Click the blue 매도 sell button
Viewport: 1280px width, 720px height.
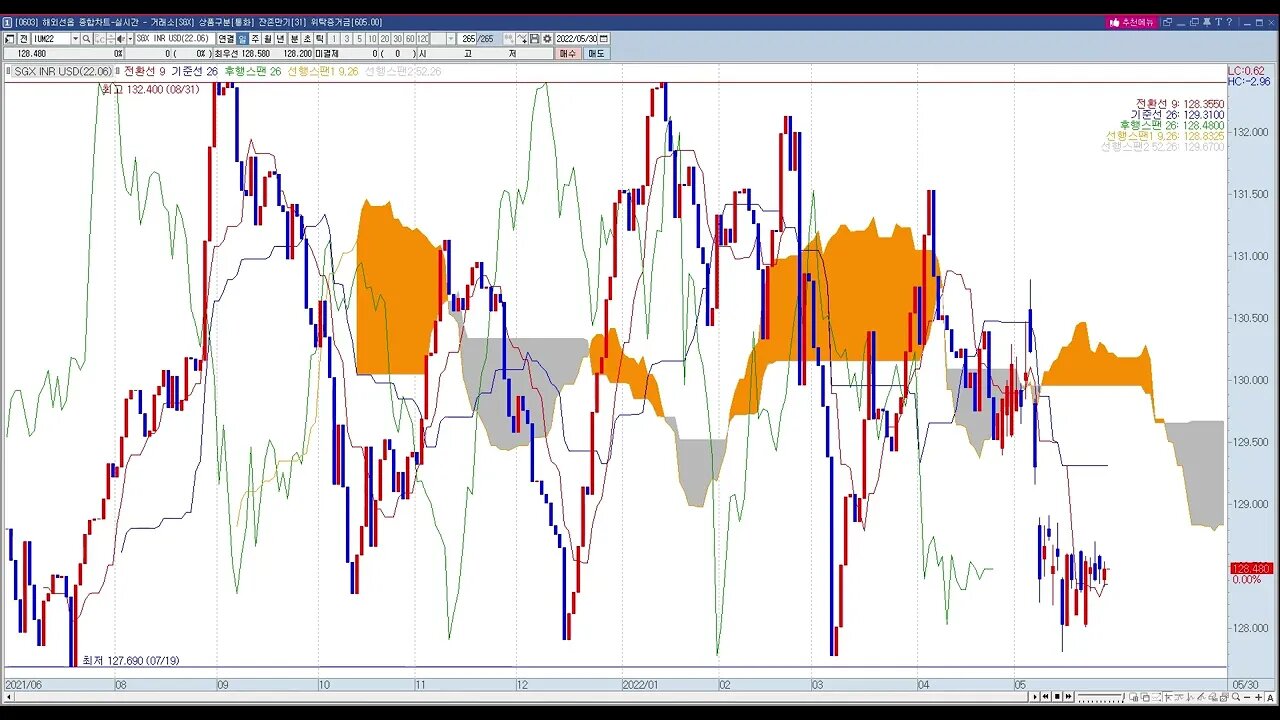click(596, 53)
